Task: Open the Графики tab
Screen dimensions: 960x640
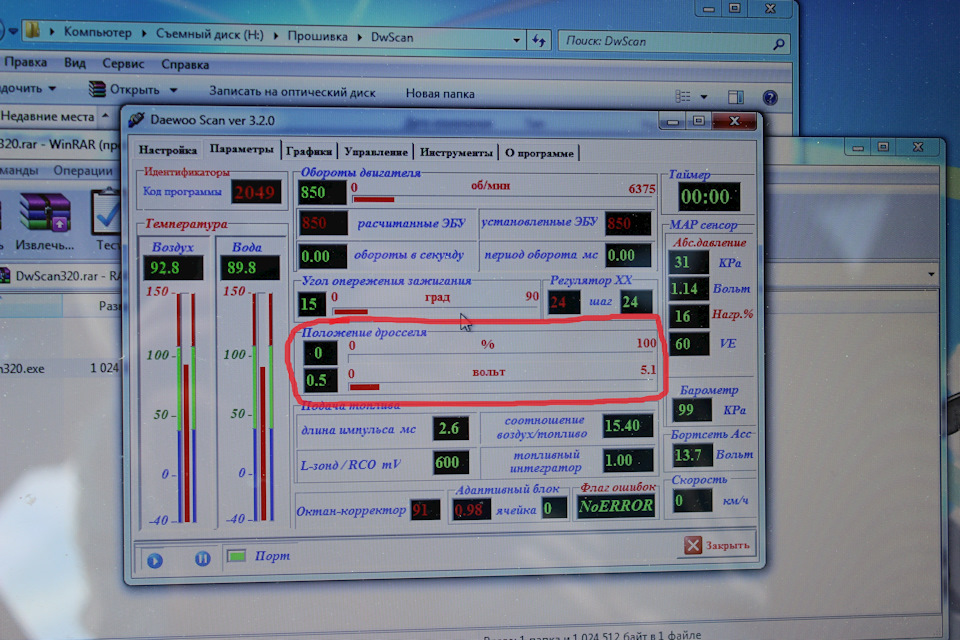Action: tap(309, 151)
